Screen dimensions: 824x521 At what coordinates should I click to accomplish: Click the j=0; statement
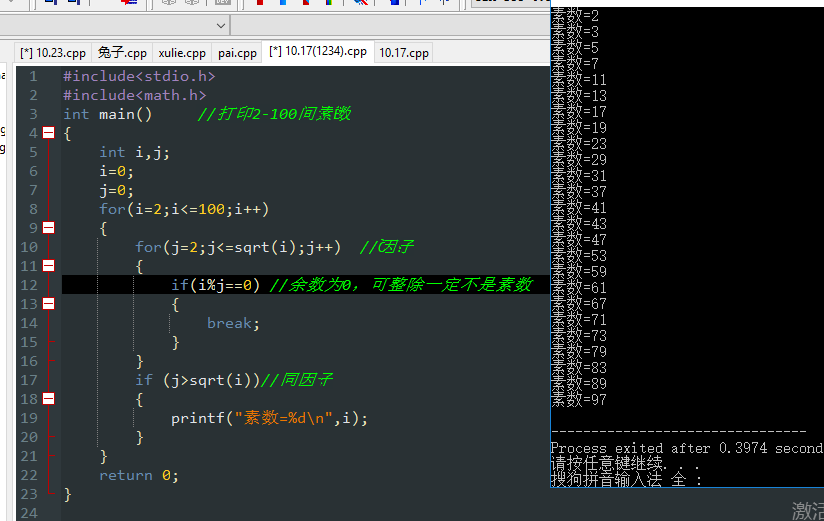(x=117, y=190)
